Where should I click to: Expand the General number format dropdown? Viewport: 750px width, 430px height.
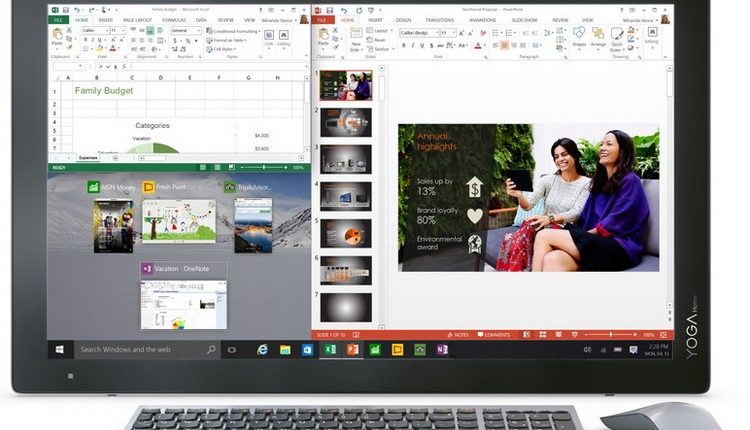(x=186, y=30)
